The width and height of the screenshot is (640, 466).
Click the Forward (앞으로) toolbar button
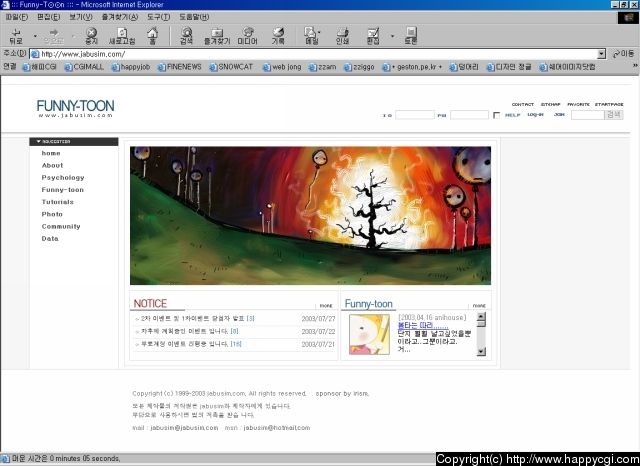point(53,36)
